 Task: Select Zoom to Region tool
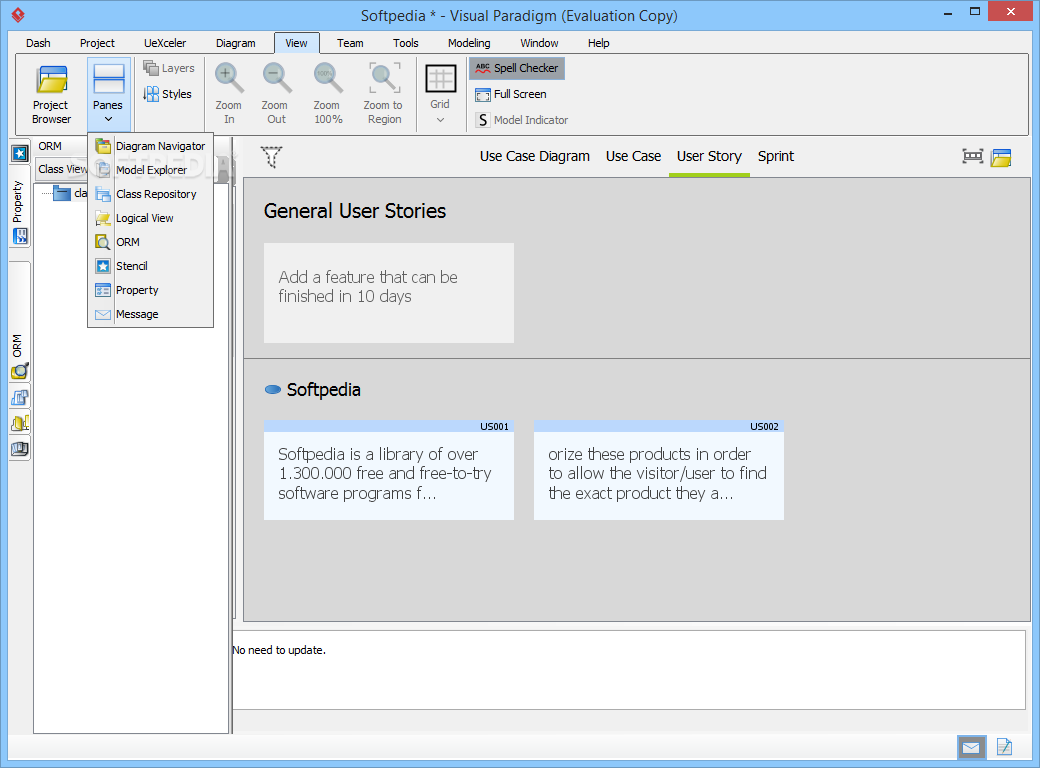(384, 94)
